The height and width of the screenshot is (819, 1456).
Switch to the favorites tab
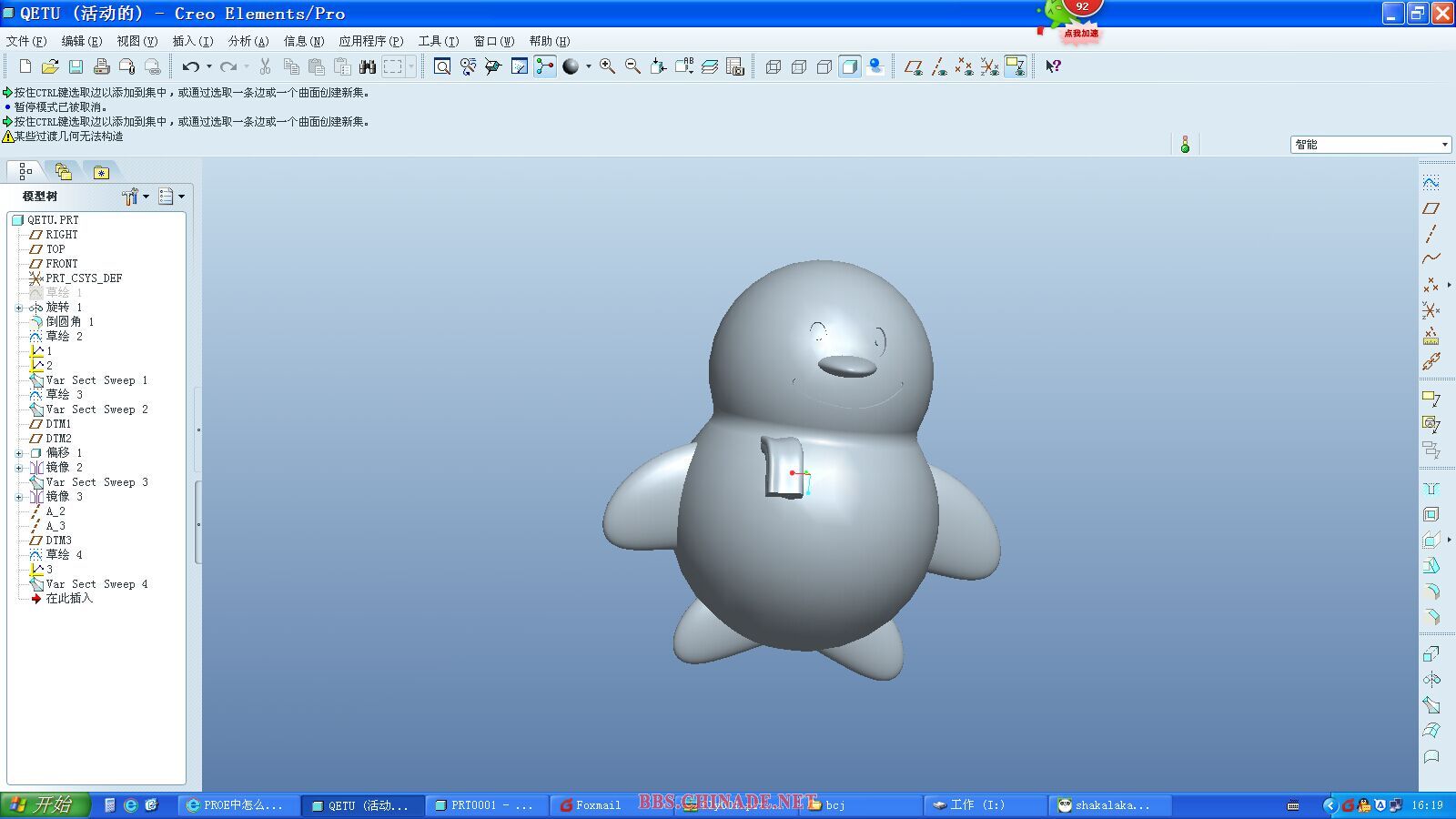click(x=101, y=171)
